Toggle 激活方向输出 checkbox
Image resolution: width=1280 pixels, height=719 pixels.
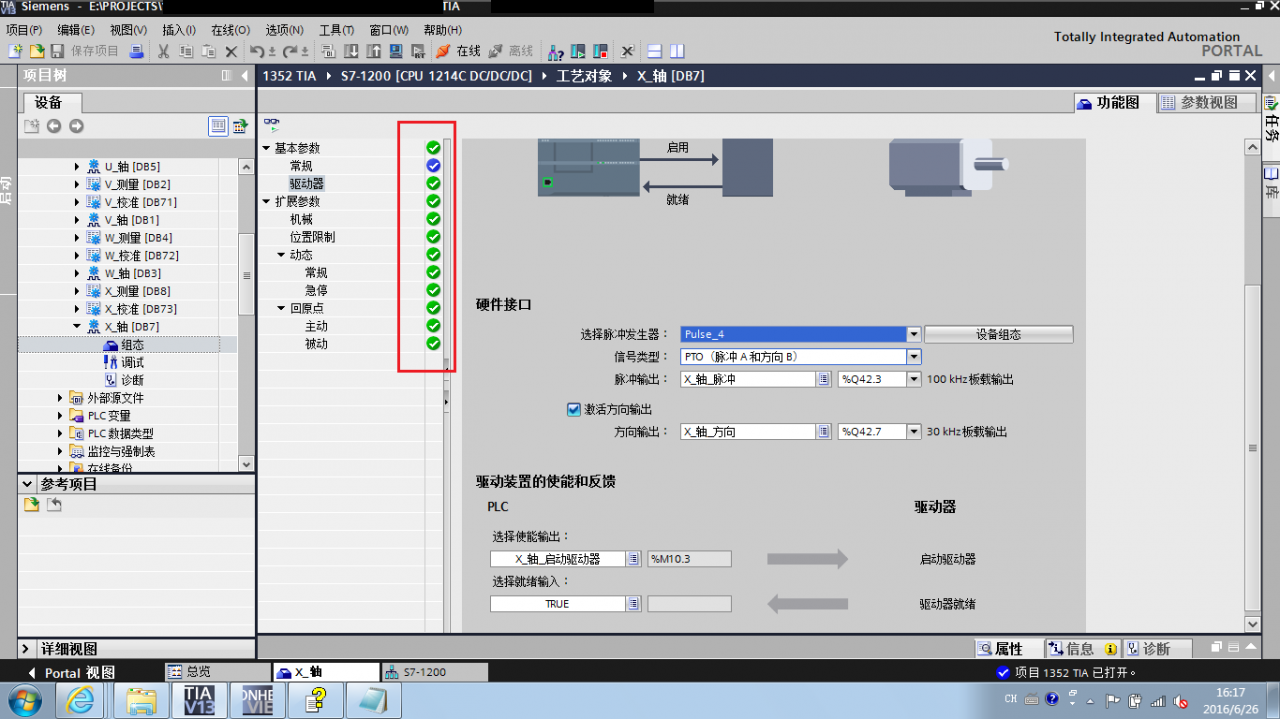tap(573, 409)
